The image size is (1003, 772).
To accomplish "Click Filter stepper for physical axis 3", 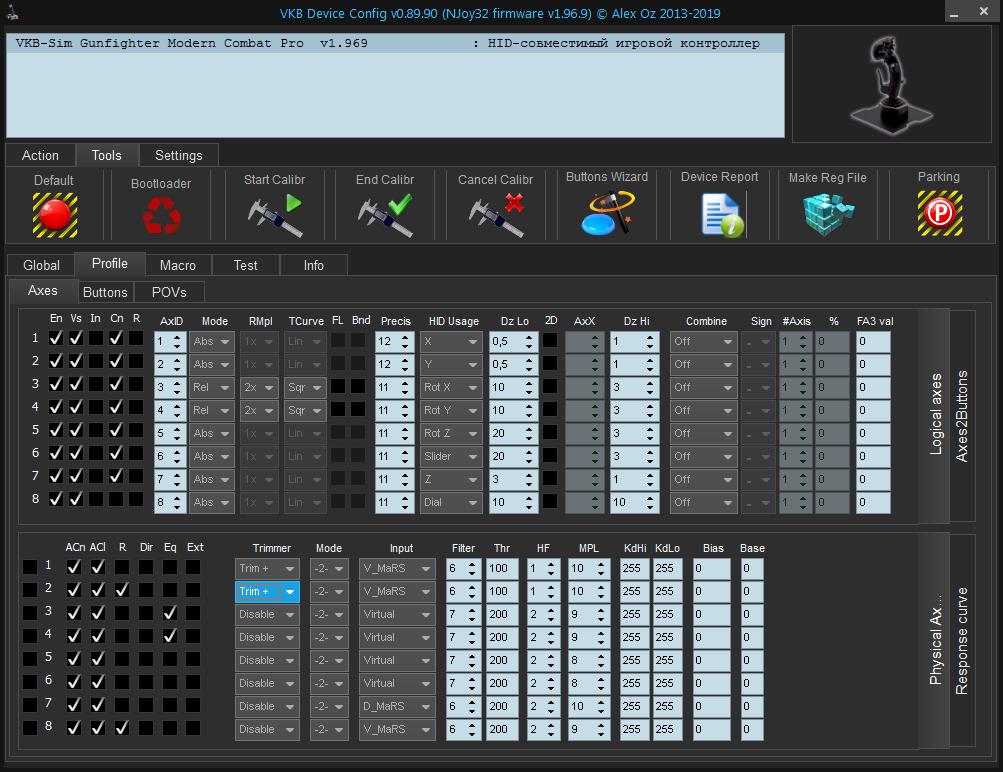I will click(x=472, y=615).
